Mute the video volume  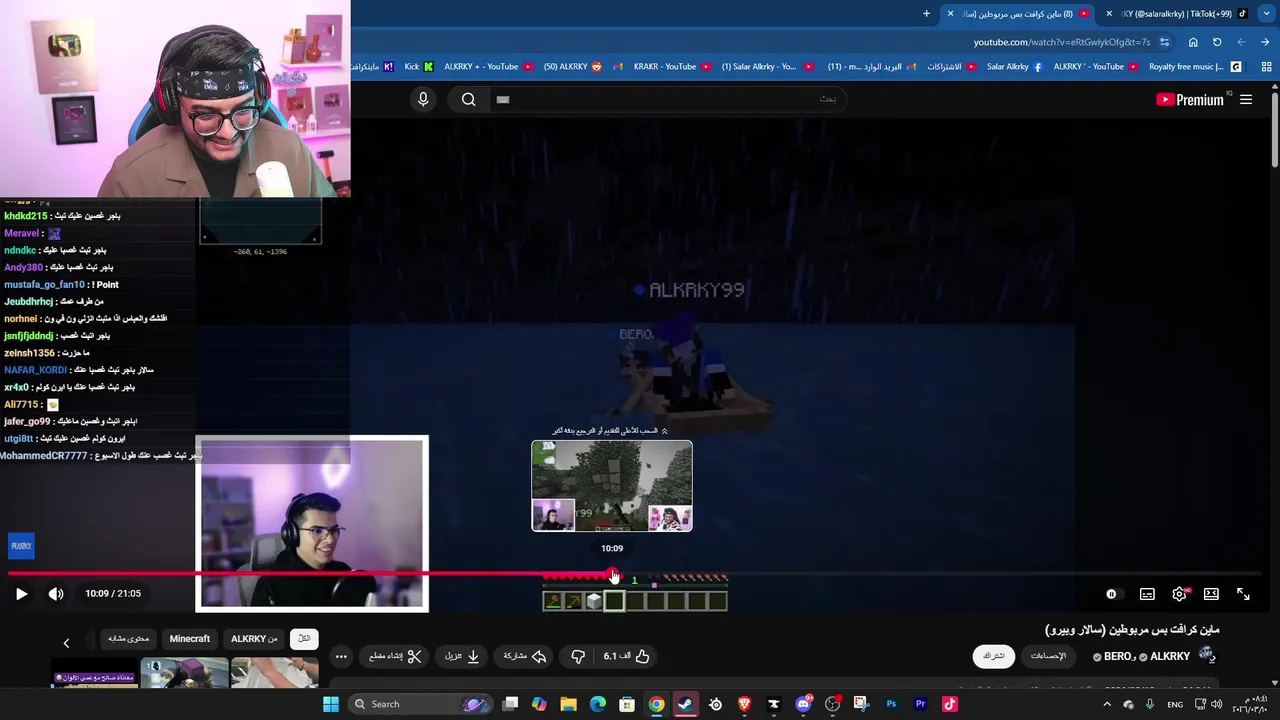pyautogui.click(x=56, y=594)
